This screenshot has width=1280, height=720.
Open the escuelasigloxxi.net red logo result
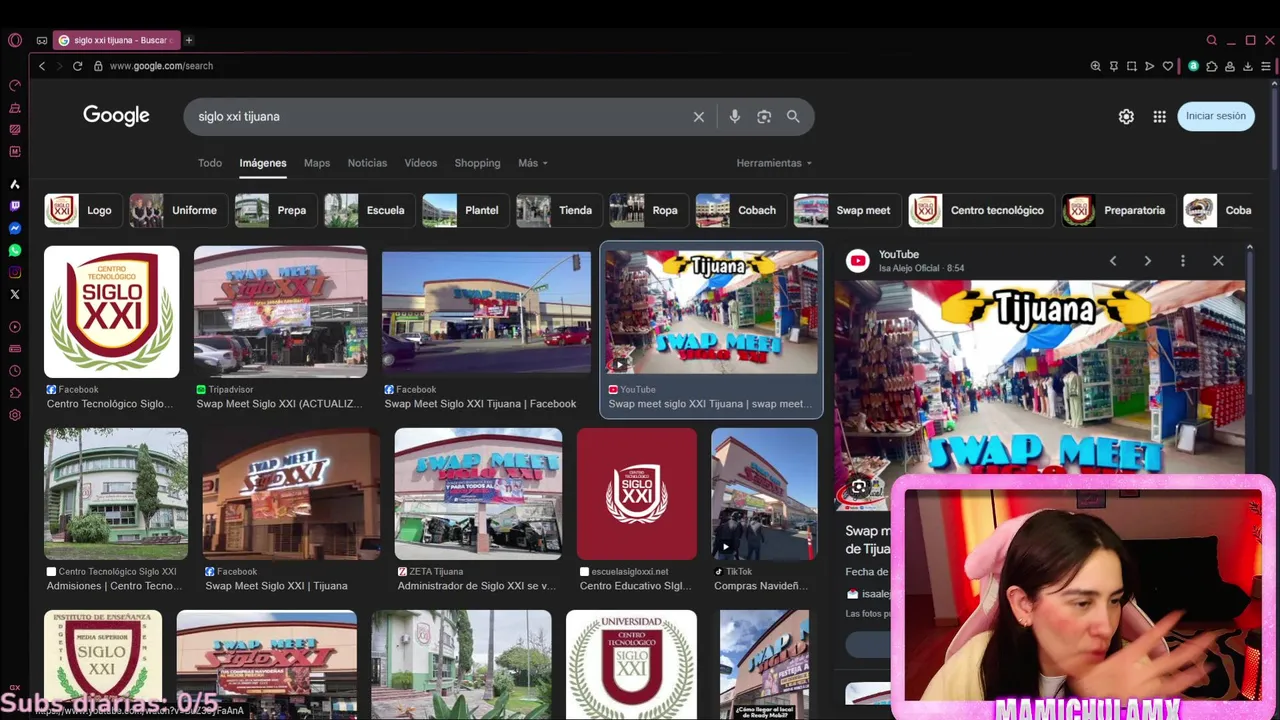(636, 494)
